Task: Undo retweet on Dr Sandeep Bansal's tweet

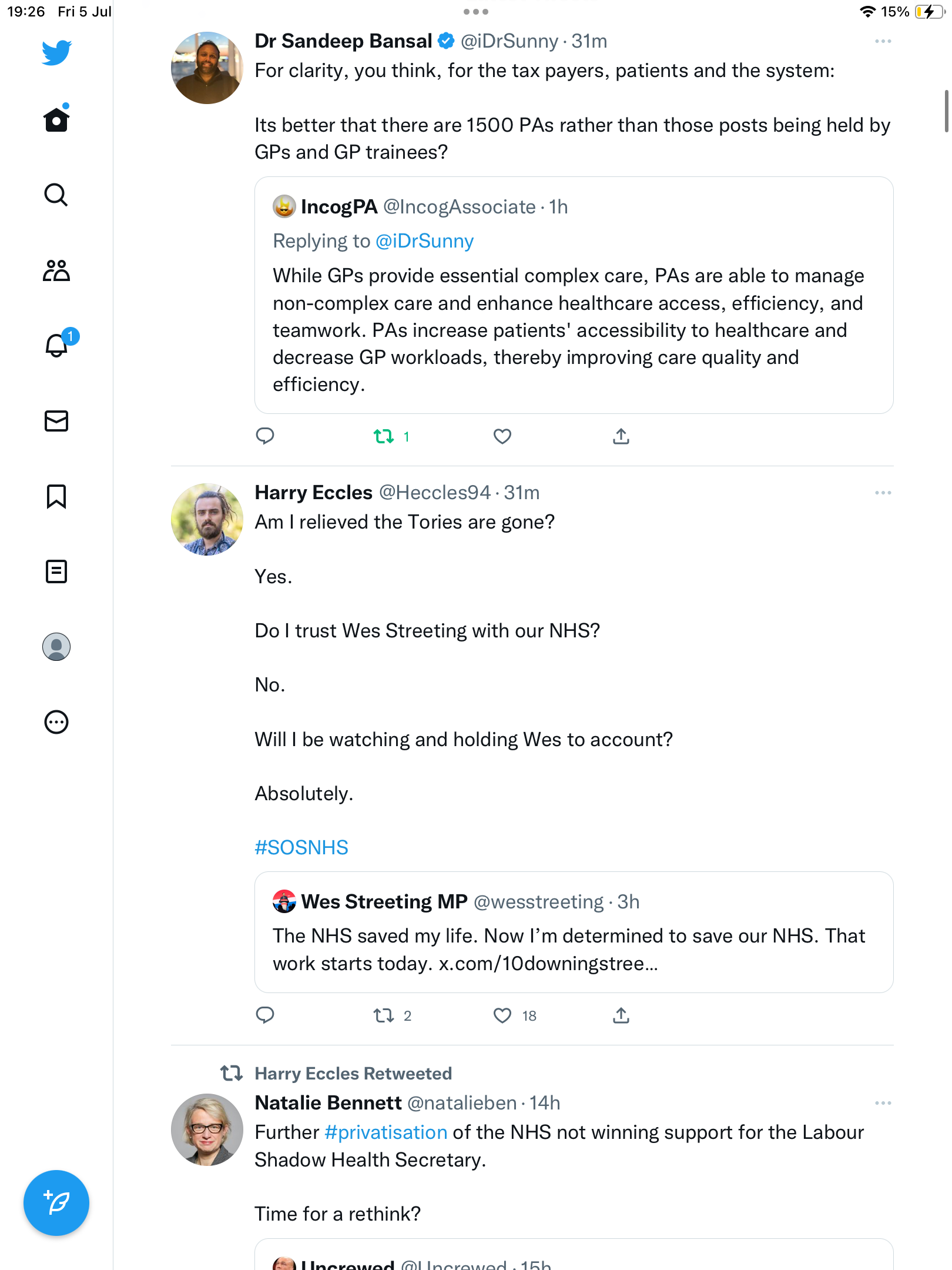Action: (384, 436)
